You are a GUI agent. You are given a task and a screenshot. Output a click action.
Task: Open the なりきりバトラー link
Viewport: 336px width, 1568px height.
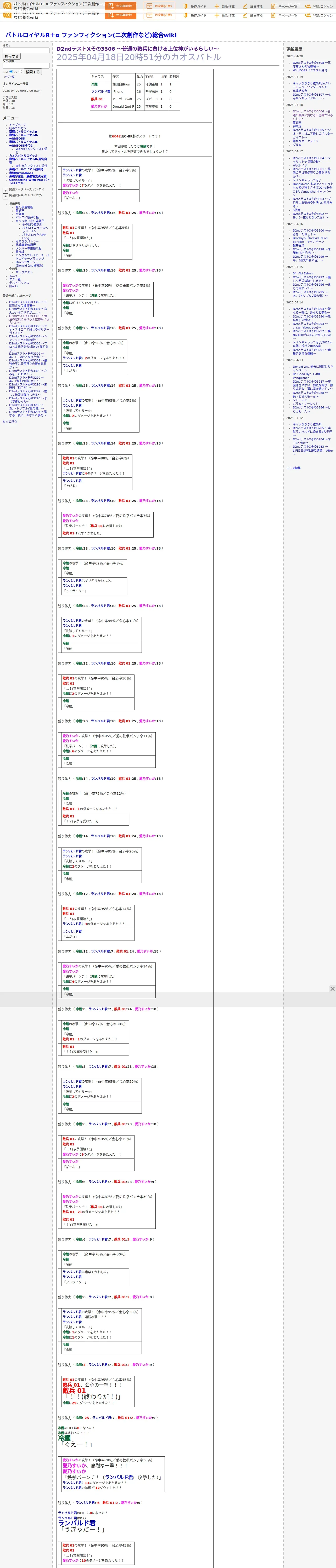[x=27, y=242]
